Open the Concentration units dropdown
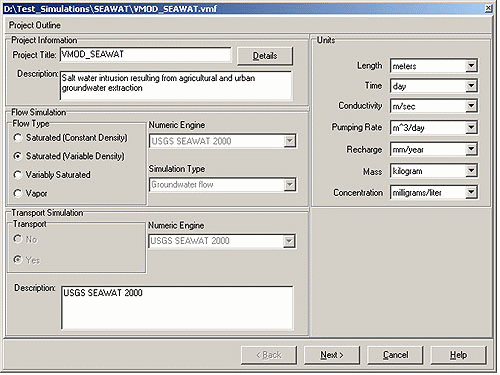 click(x=471, y=192)
